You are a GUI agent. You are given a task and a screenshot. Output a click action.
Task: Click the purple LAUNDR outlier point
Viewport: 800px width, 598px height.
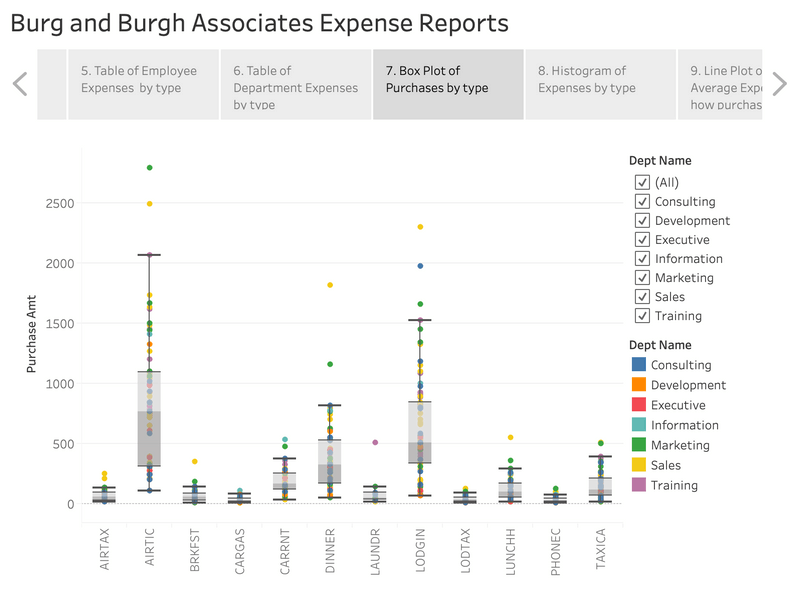tap(375, 442)
